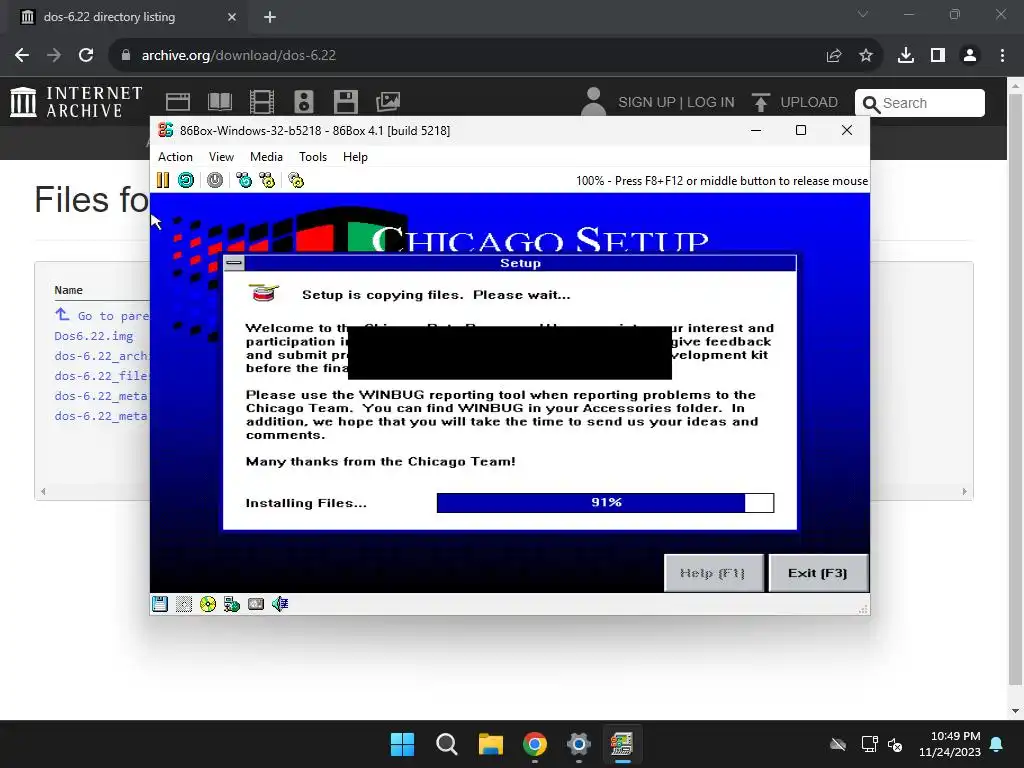Click scroll-right arrow of file list

[965, 492]
